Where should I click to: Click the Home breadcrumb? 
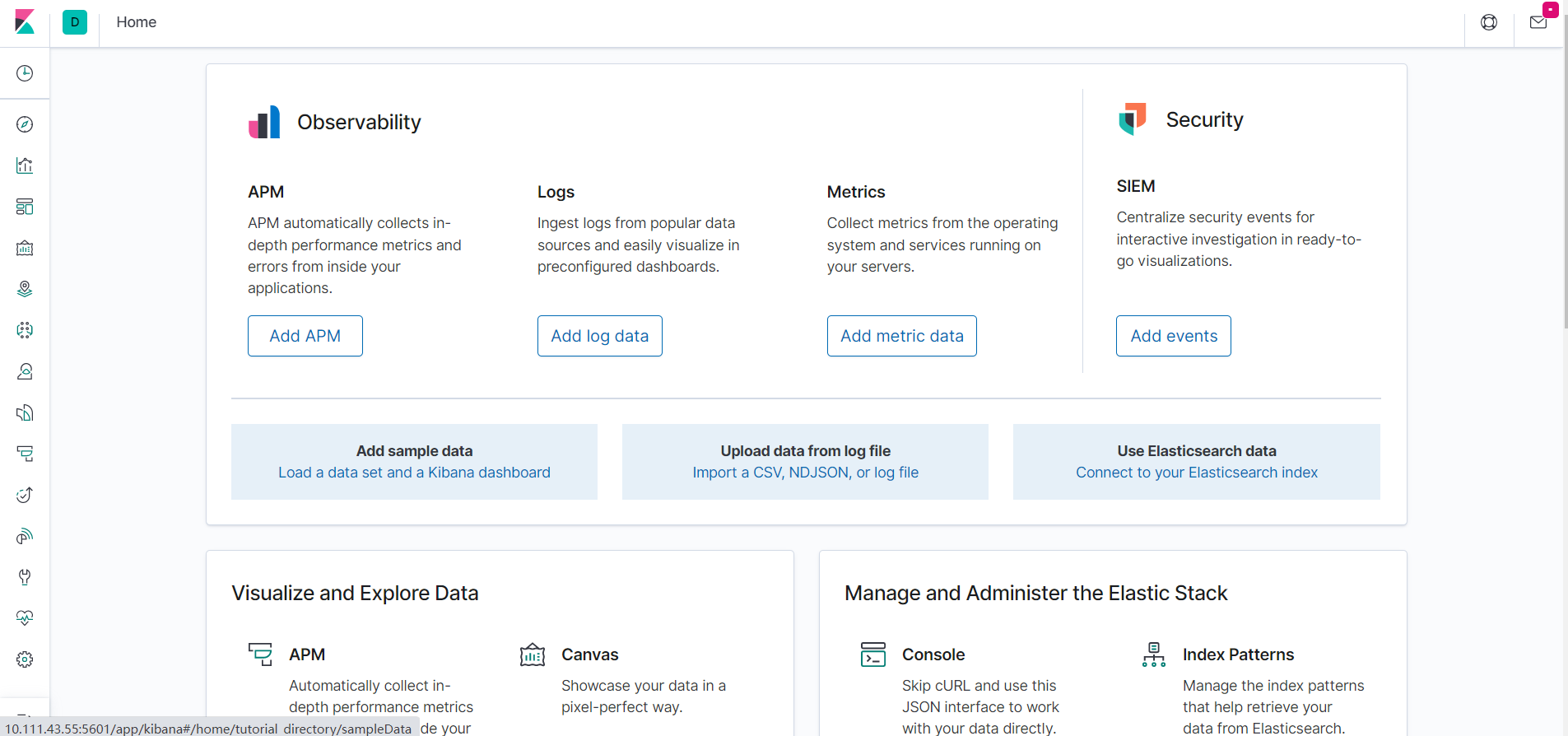[x=137, y=22]
